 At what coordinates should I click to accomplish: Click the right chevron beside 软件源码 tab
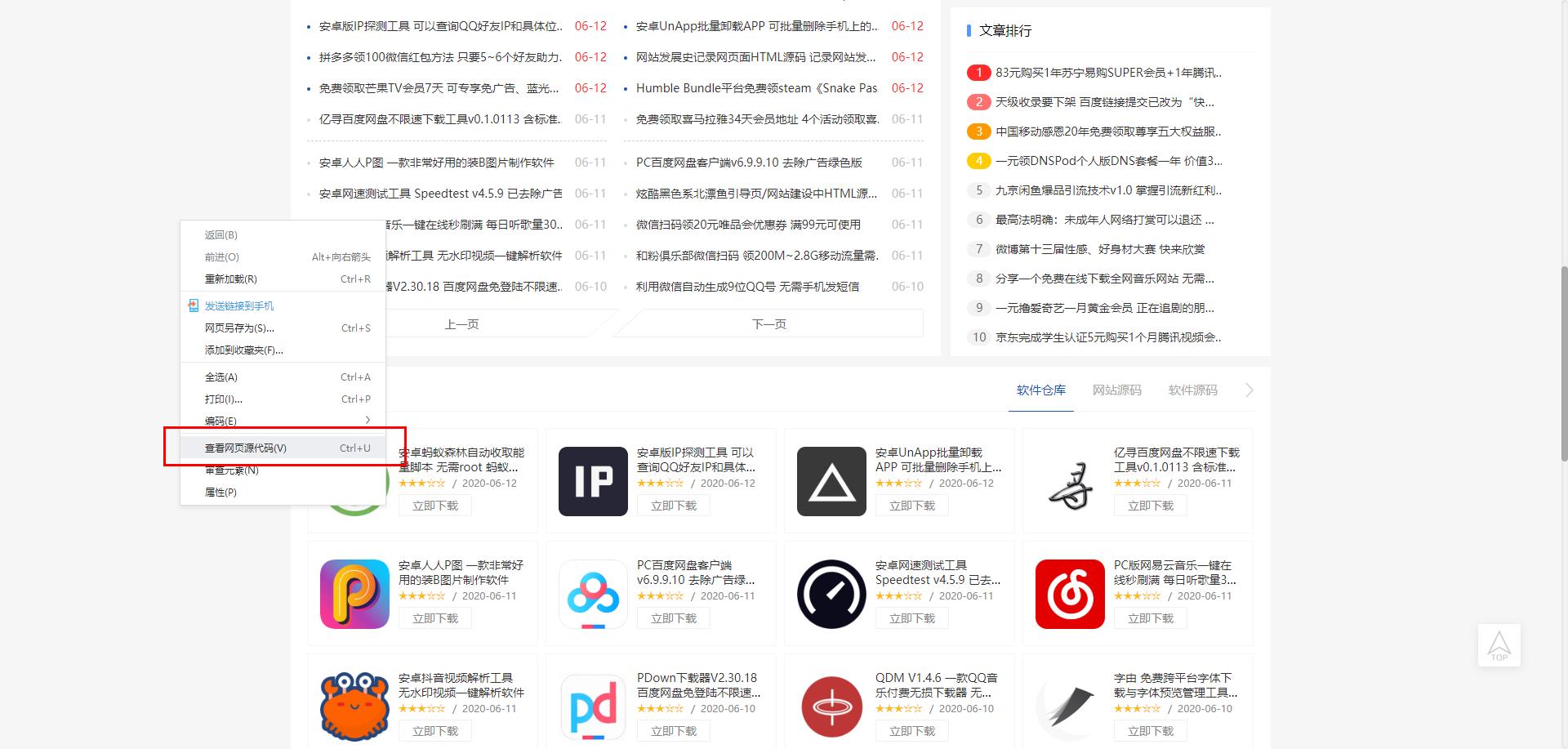point(1249,390)
